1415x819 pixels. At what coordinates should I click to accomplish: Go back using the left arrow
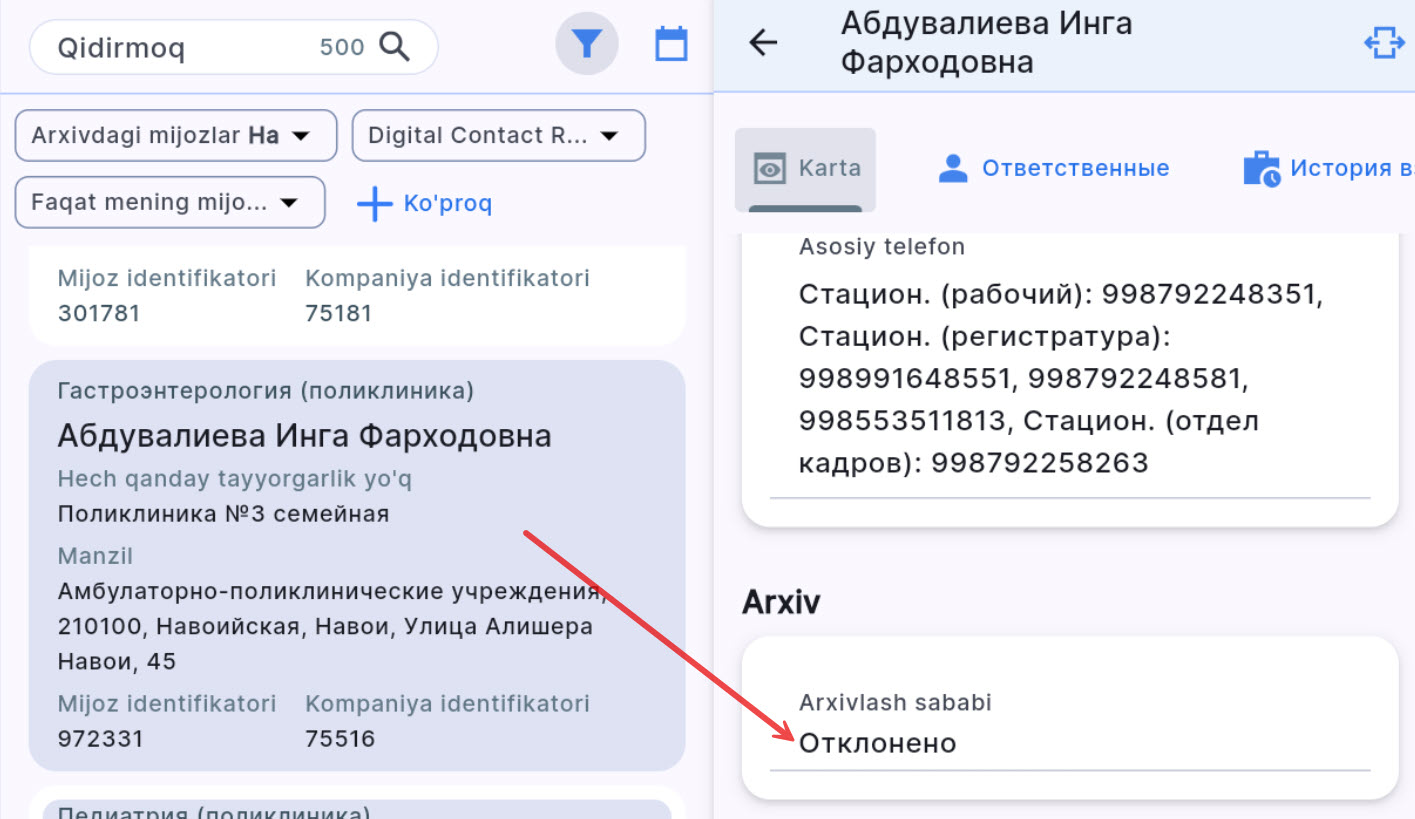763,43
